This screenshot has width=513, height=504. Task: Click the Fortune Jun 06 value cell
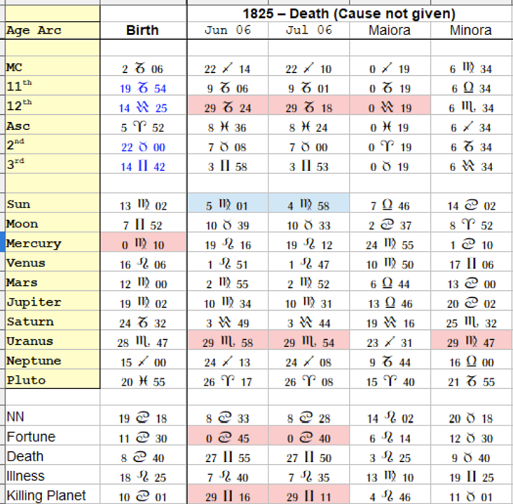coord(228,436)
